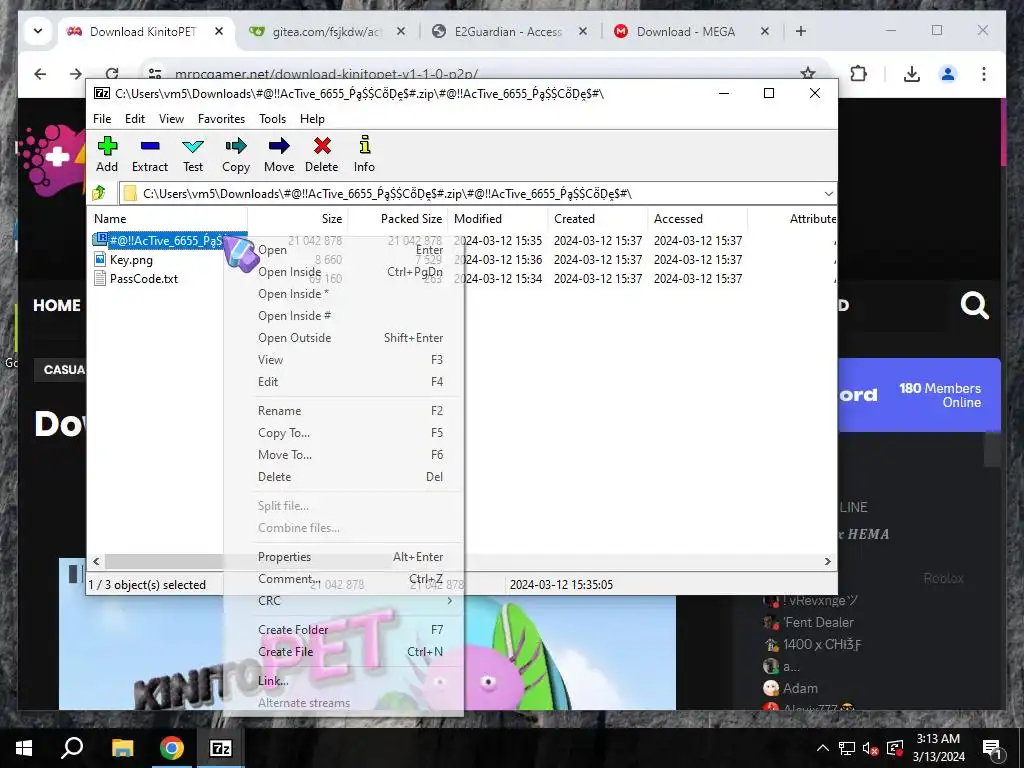Open the View menu in 7-Zip
Screen dimensions: 1024x768
pos(171,119)
